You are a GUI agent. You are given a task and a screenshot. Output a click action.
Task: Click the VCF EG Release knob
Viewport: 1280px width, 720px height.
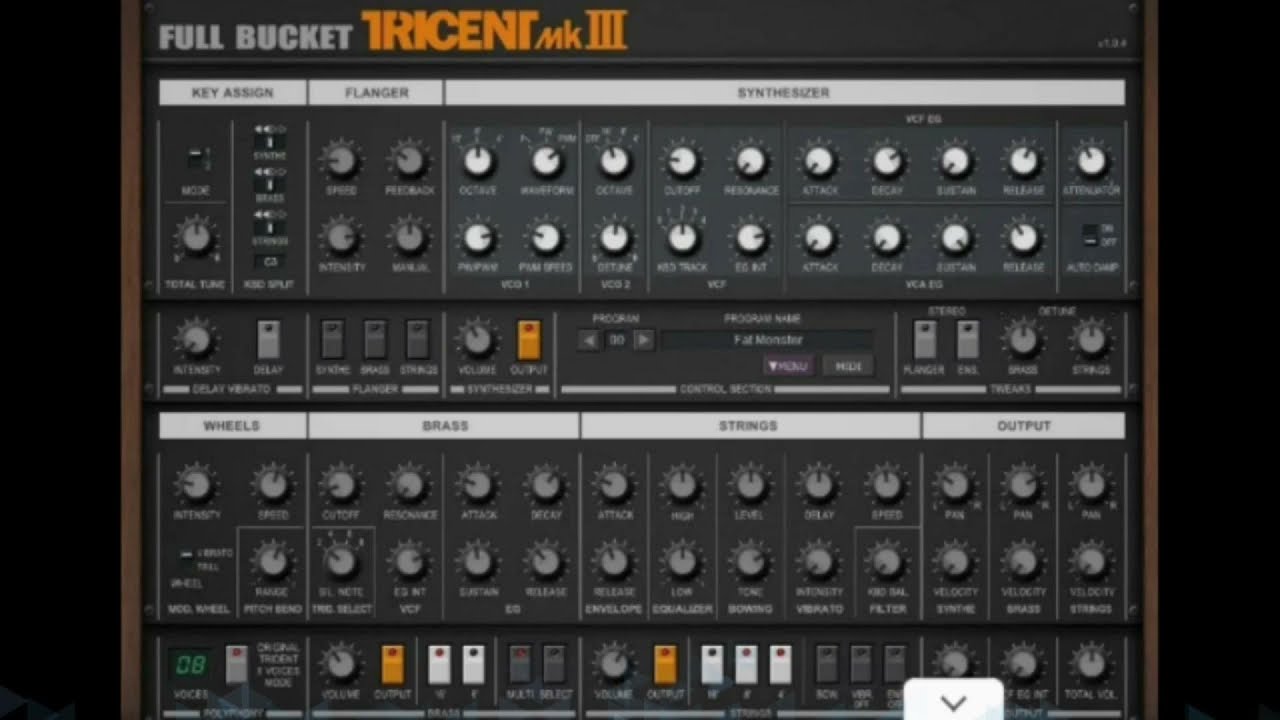coord(1023,161)
